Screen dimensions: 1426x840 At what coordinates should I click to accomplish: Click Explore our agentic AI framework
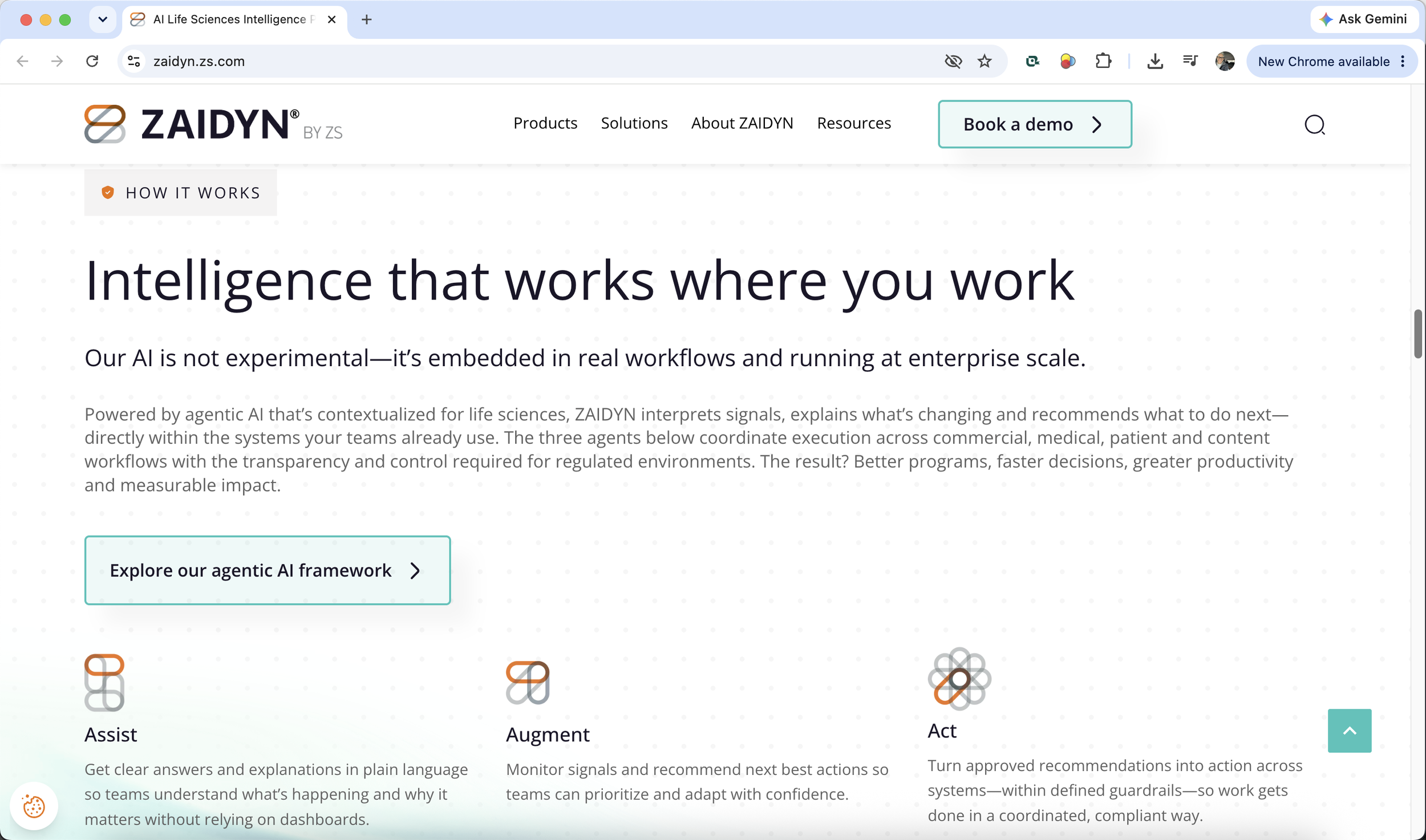268,570
